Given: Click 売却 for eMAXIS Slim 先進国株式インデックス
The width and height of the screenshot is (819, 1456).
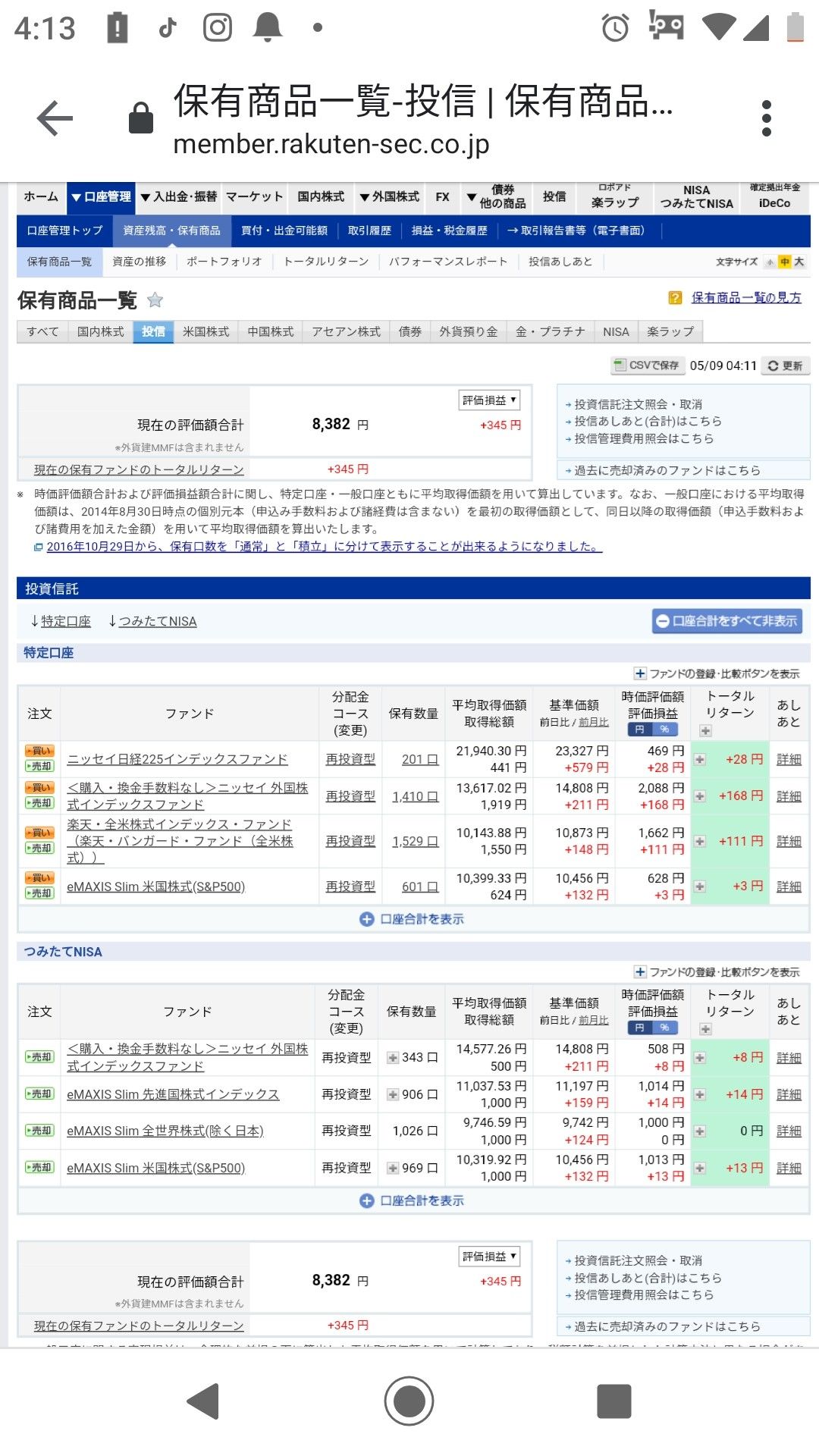Looking at the screenshot, I should pyautogui.click(x=39, y=1094).
